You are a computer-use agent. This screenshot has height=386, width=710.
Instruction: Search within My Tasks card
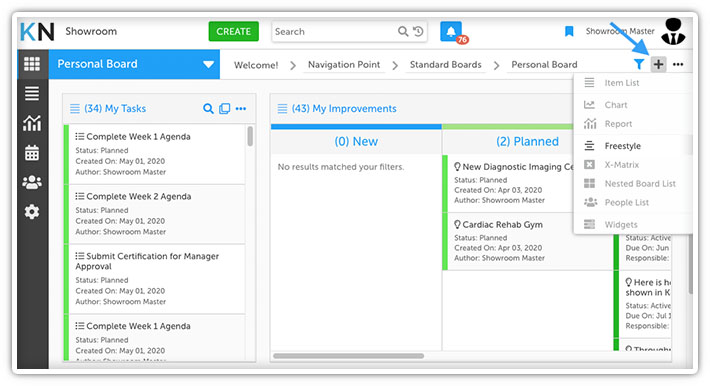coord(208,108)
